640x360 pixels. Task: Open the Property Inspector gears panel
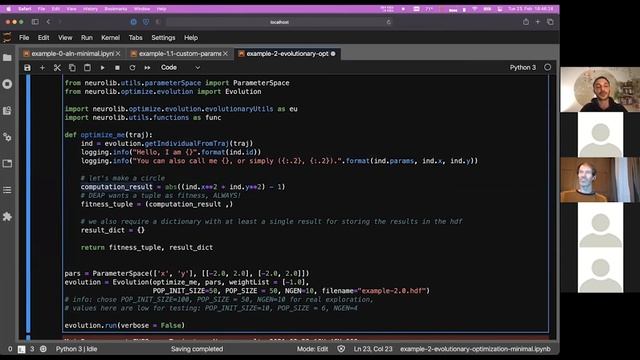tap(7, 137)
